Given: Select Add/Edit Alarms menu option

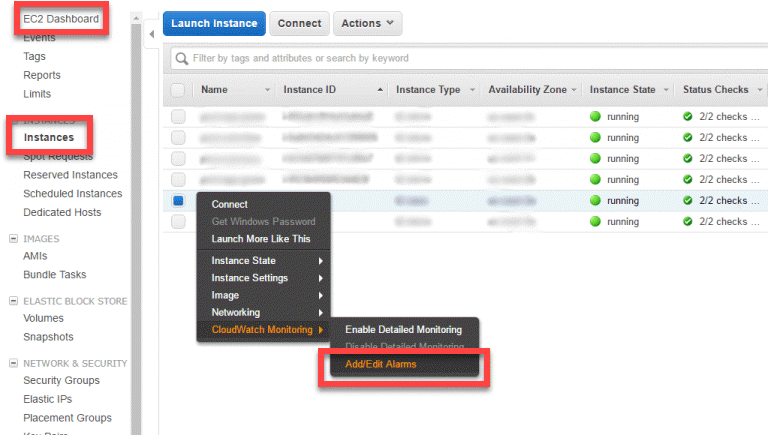Looking at the screenshot, I should click(x=381, y=364).
